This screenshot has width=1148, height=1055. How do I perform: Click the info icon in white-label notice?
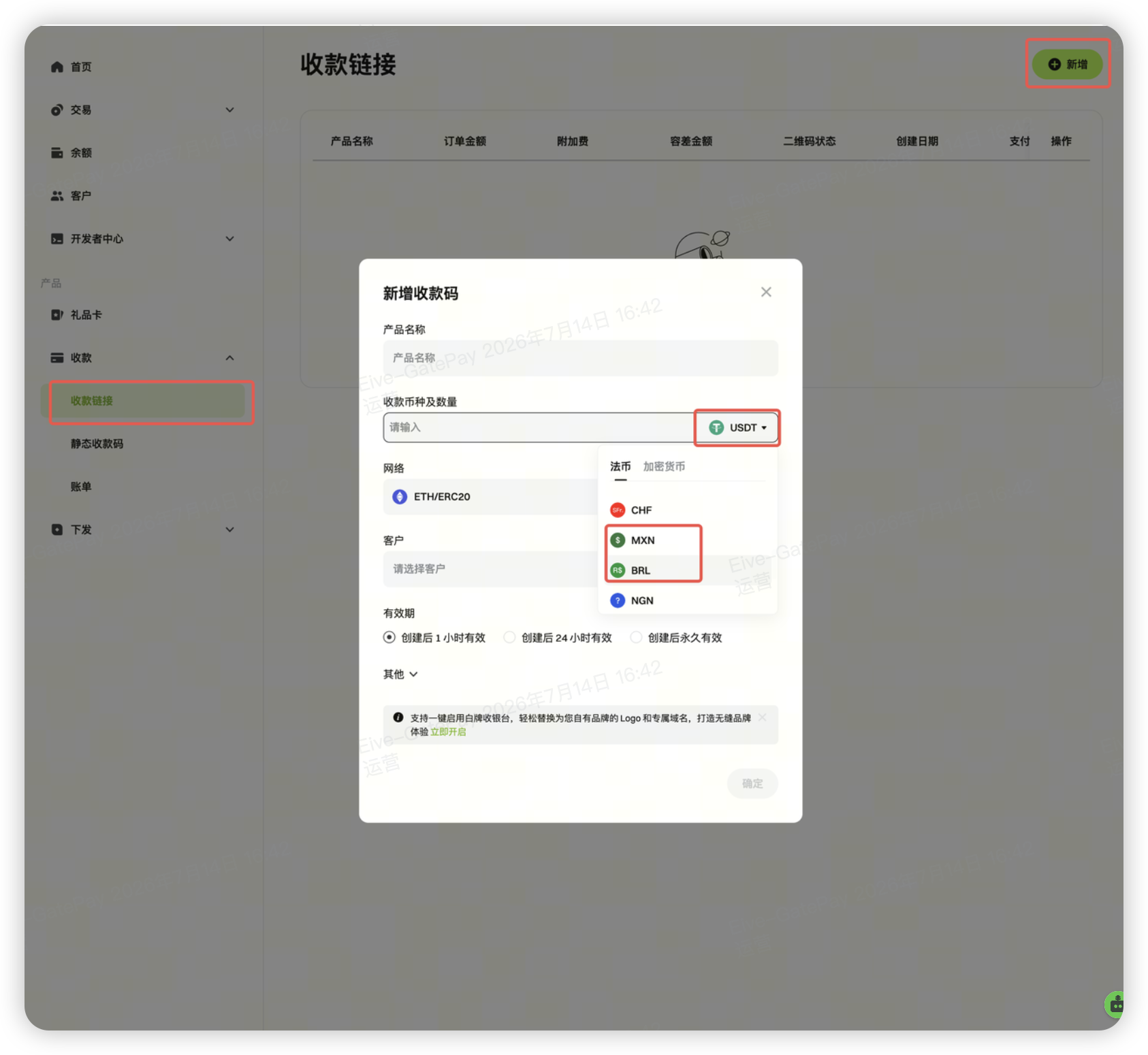click(x=398, y=717)
